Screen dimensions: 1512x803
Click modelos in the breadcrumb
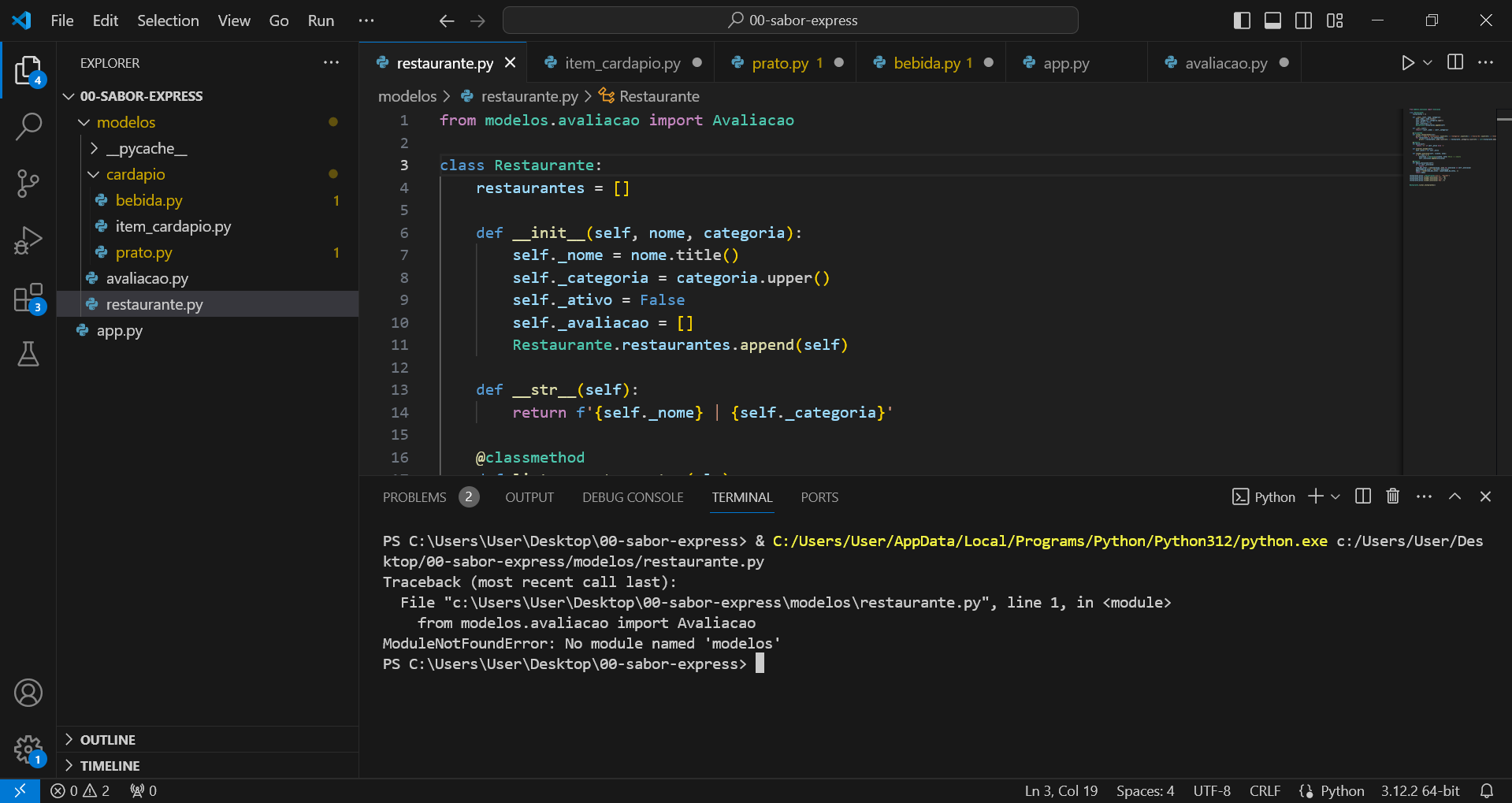(407, 96)
